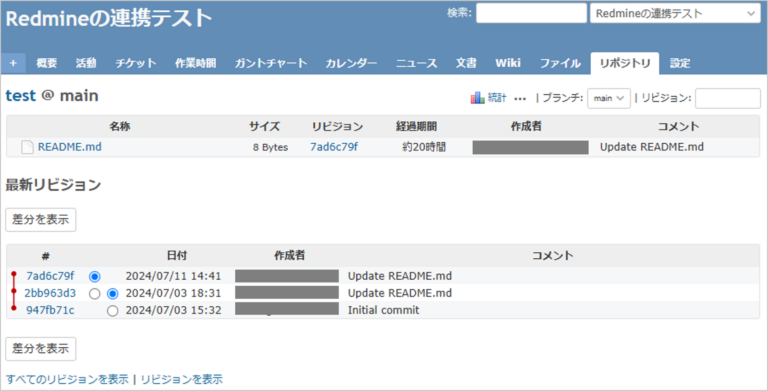Click the README.md file icon

click(27, 147)
